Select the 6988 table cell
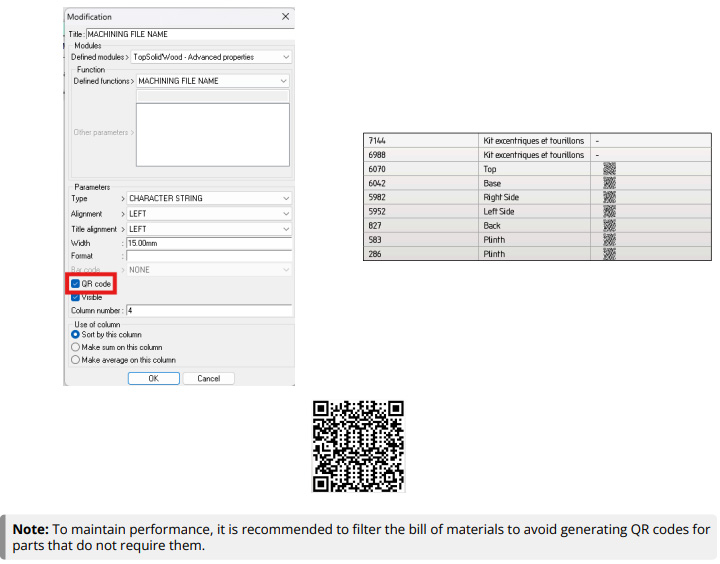Viewport: 720px width, 564px height. pos(421,155)
